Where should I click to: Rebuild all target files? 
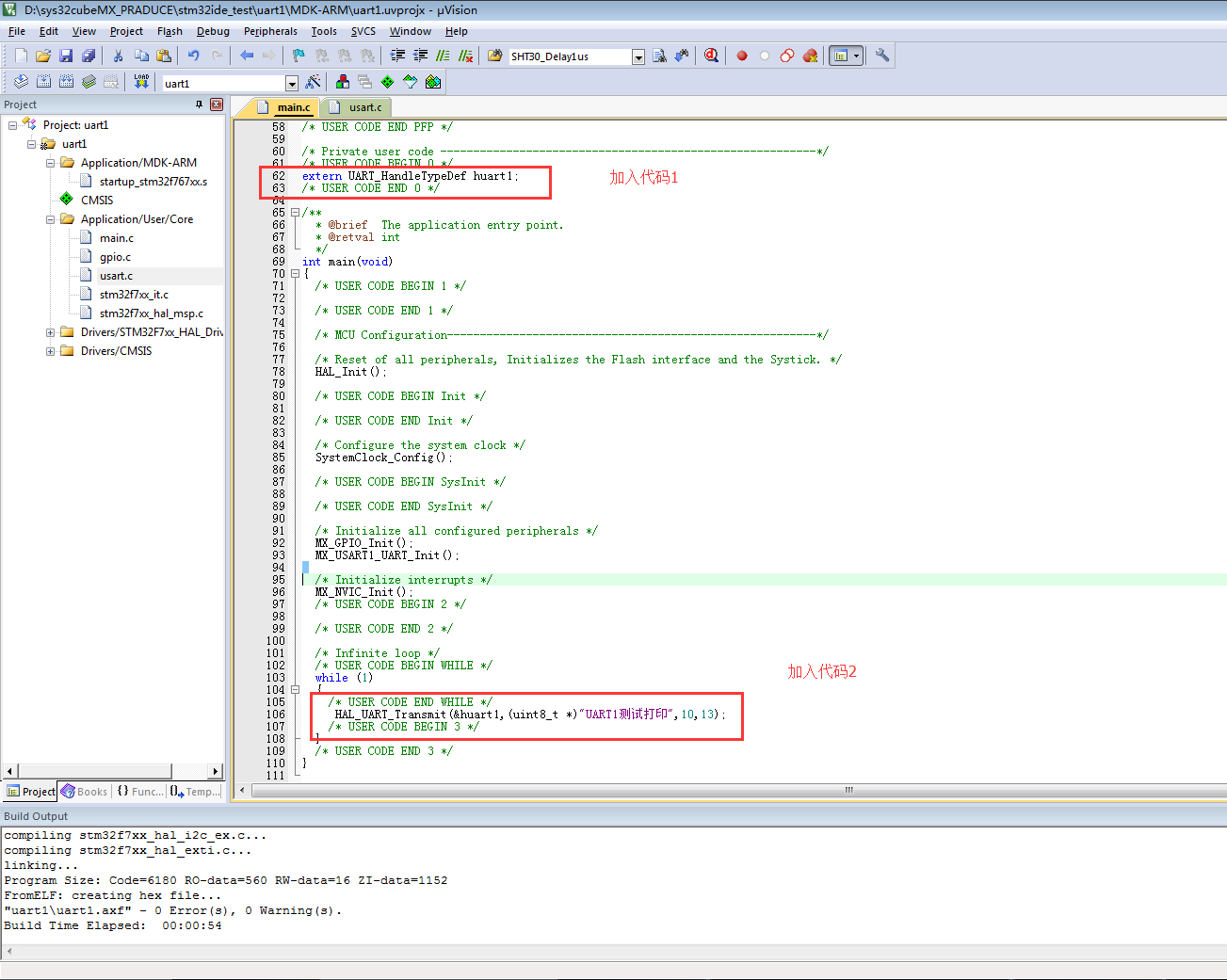[x=66, y=82]
